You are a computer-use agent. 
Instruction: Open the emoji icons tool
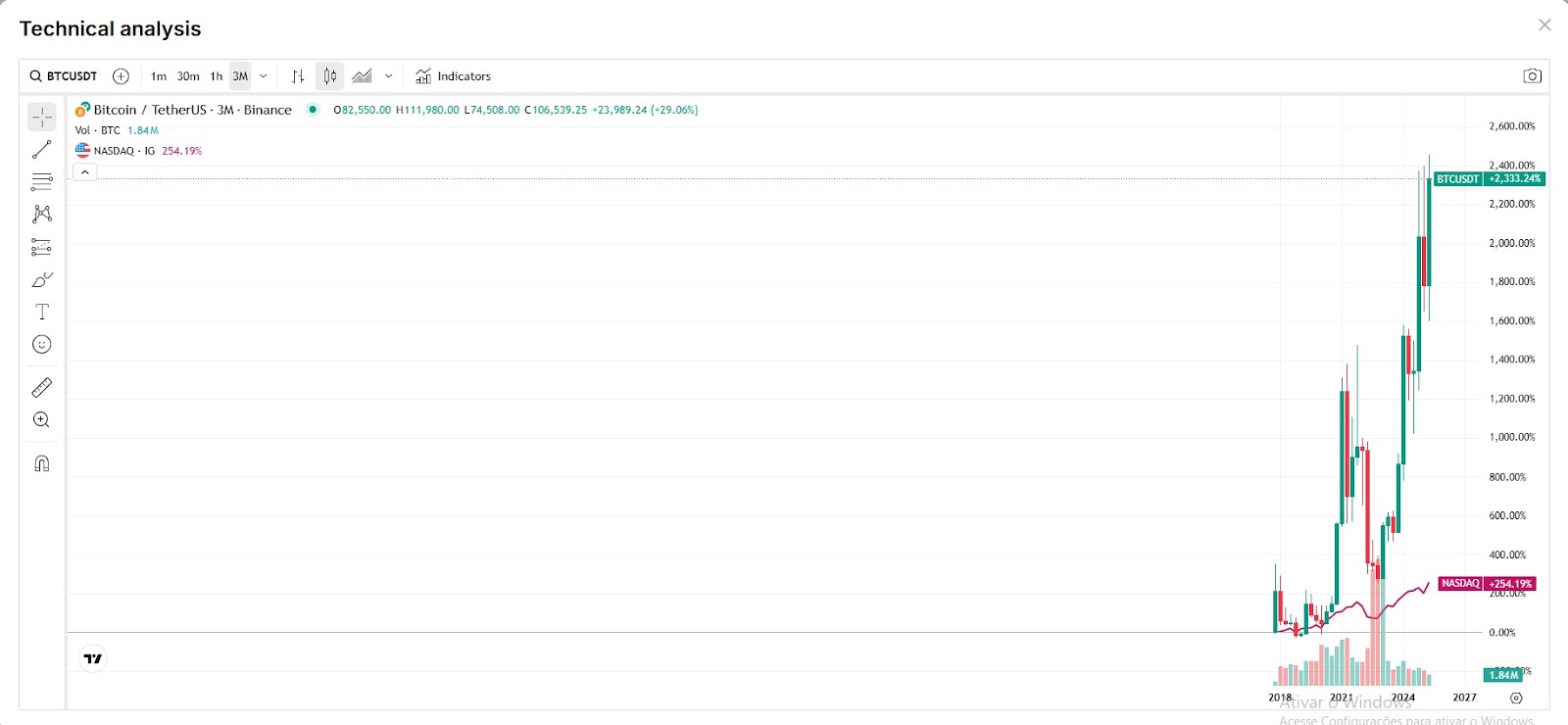(x=42, y=345)
